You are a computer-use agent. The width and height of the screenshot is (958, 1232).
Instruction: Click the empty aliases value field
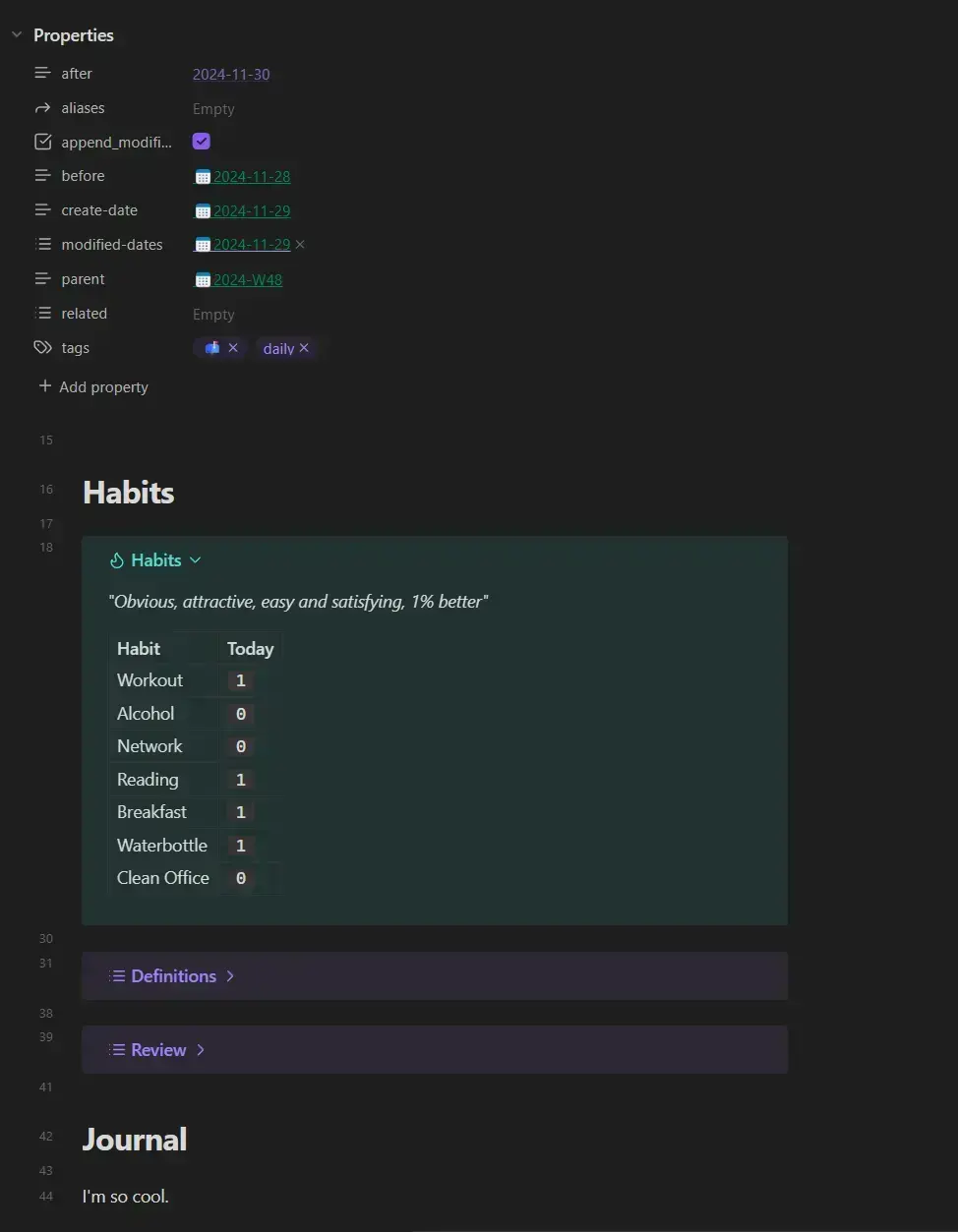(213, 109)
